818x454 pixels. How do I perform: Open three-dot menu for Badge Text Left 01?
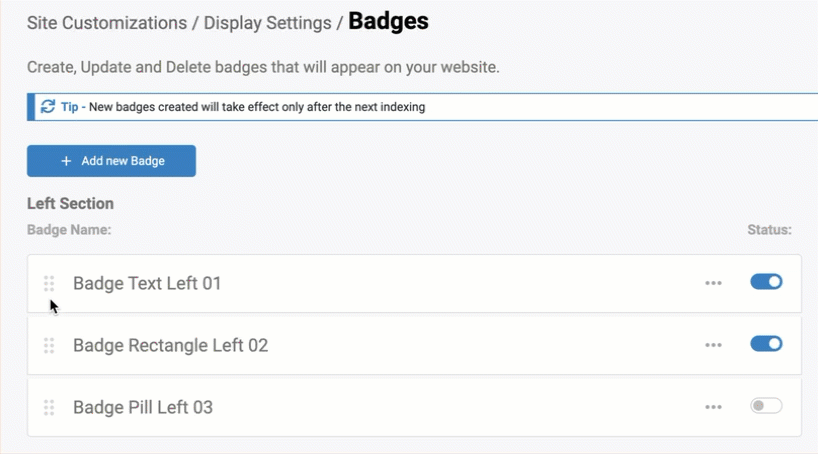click(x=713, y=283)
